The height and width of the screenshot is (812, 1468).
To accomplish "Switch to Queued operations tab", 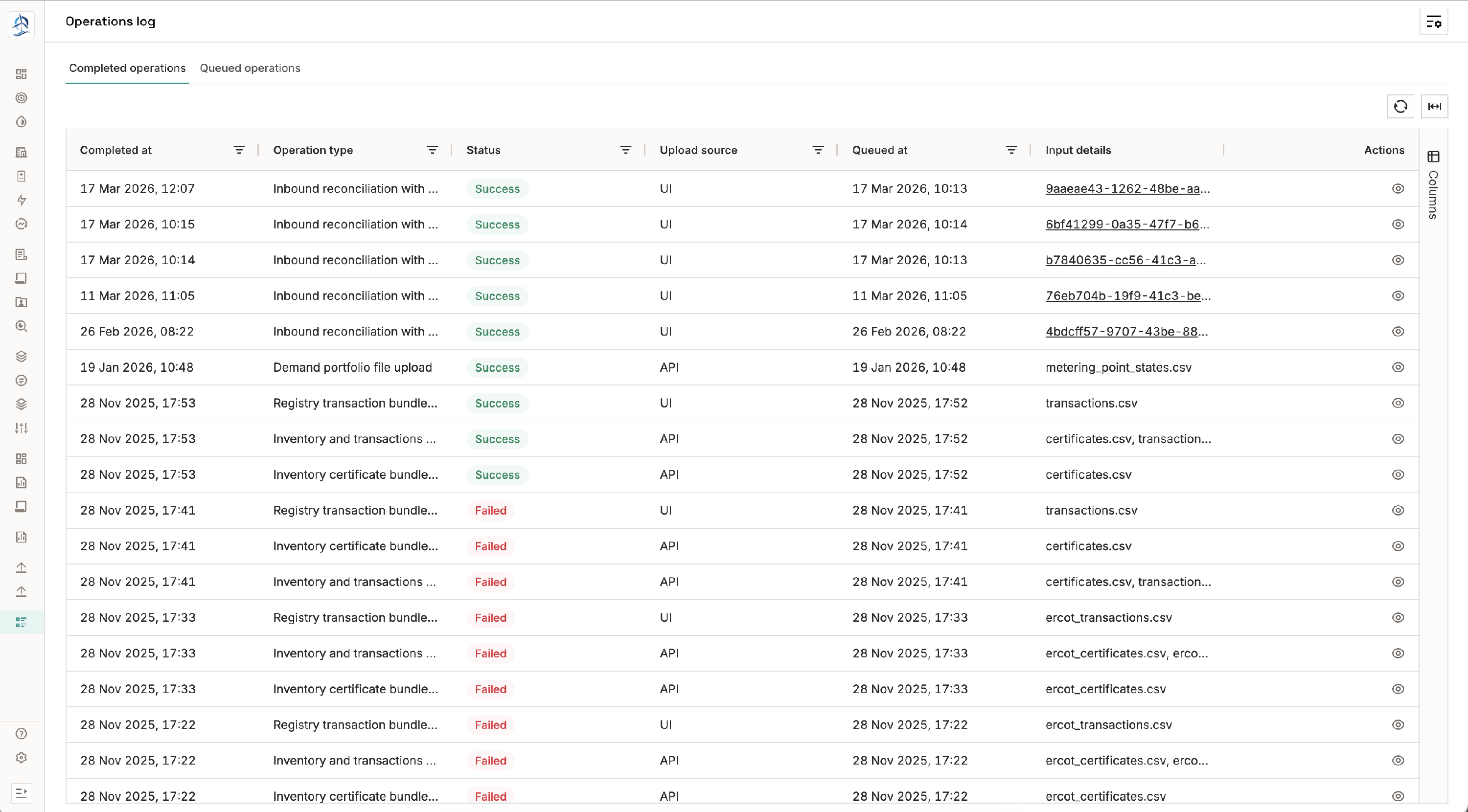I will point(250,68).
